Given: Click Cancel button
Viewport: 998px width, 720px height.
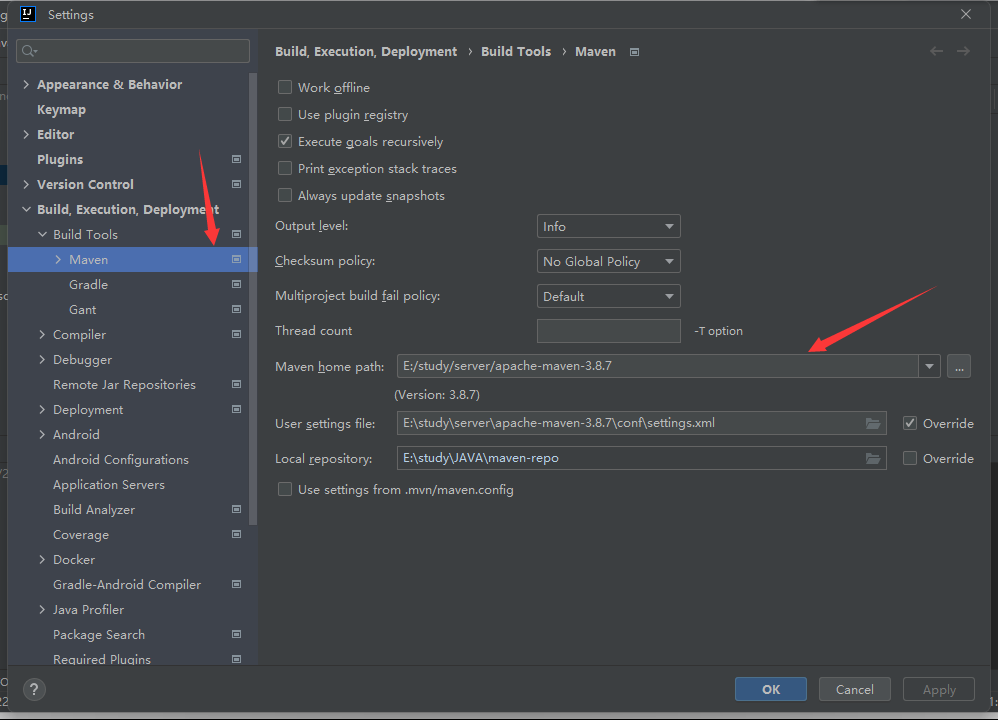Looking at the screenshot, I should (x=854, y=689).
